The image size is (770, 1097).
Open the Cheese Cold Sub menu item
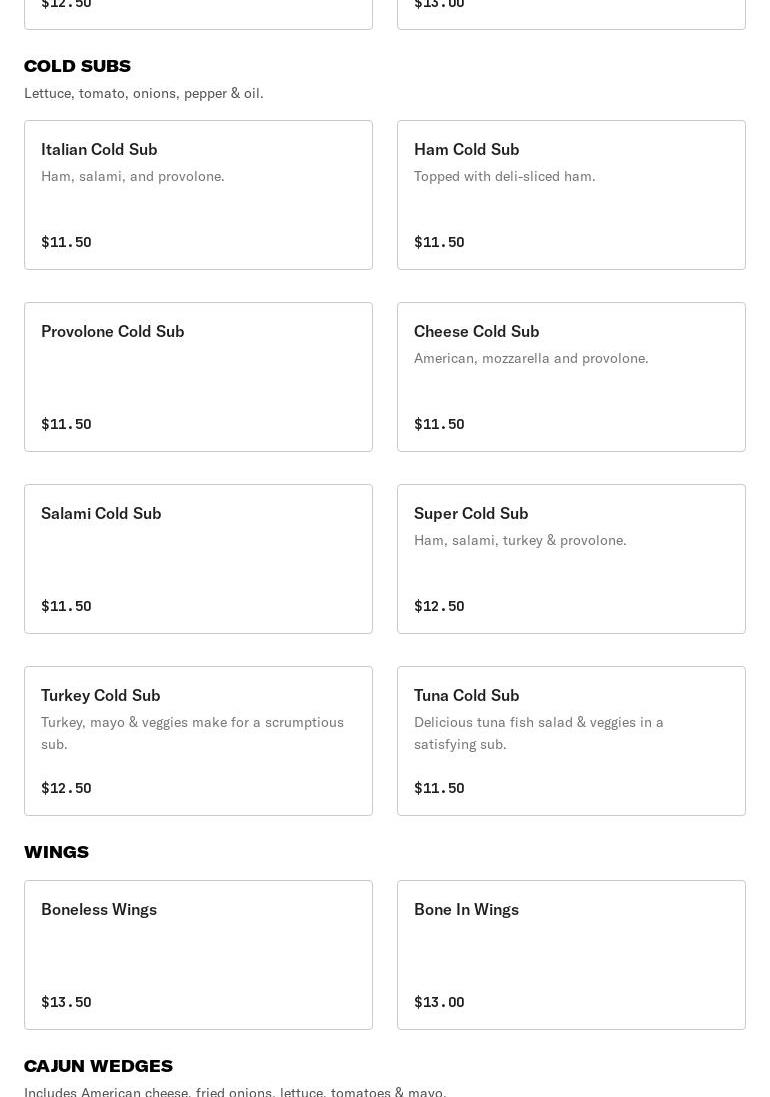coord(571,377)
